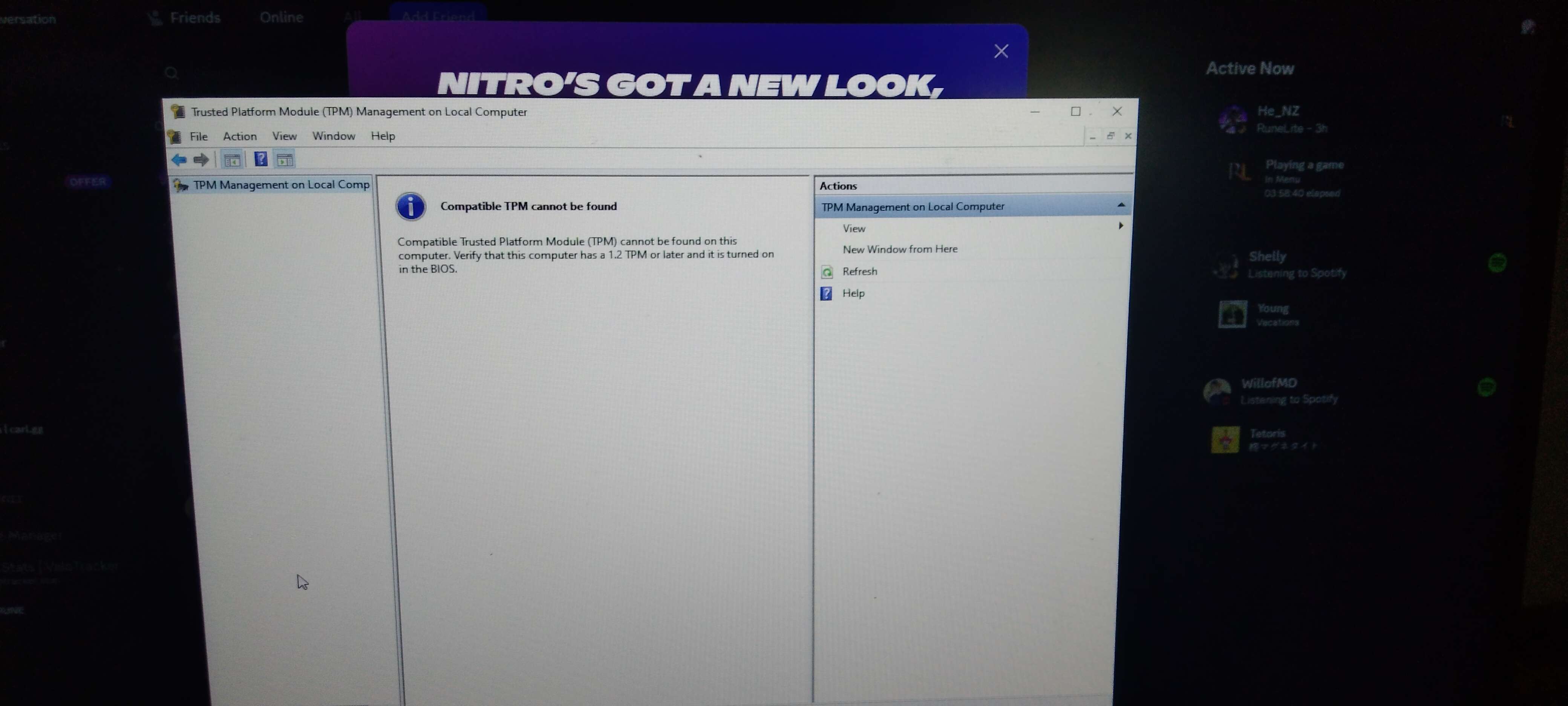
Task: Open the Window menu
Action: pos(333,136)
